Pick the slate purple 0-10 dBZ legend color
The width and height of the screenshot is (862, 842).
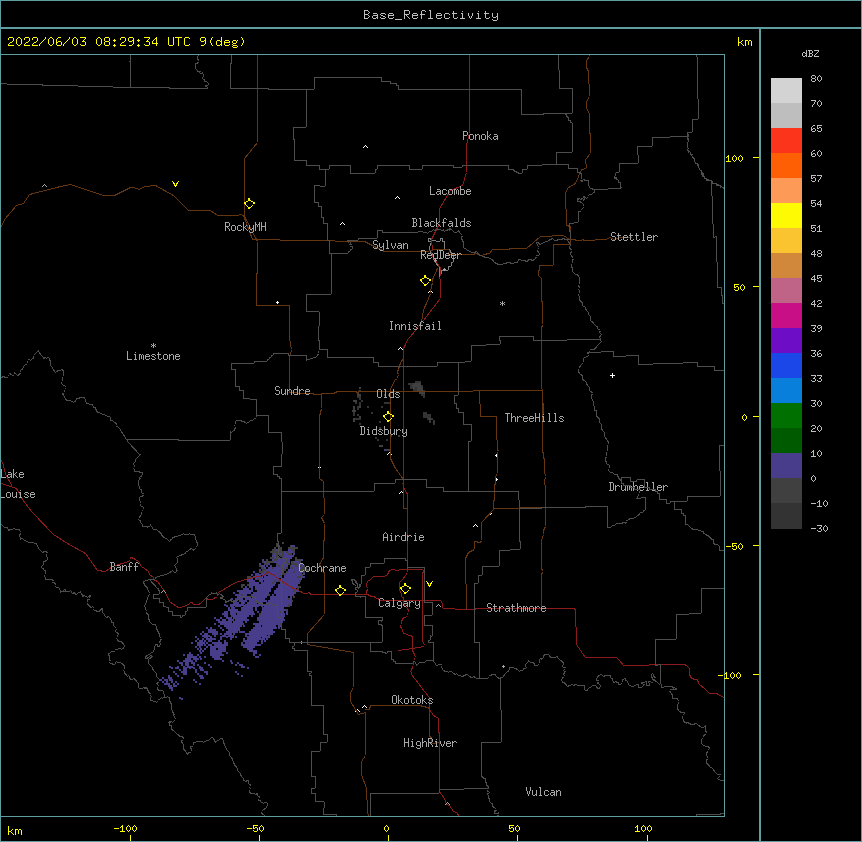point(786,466)
